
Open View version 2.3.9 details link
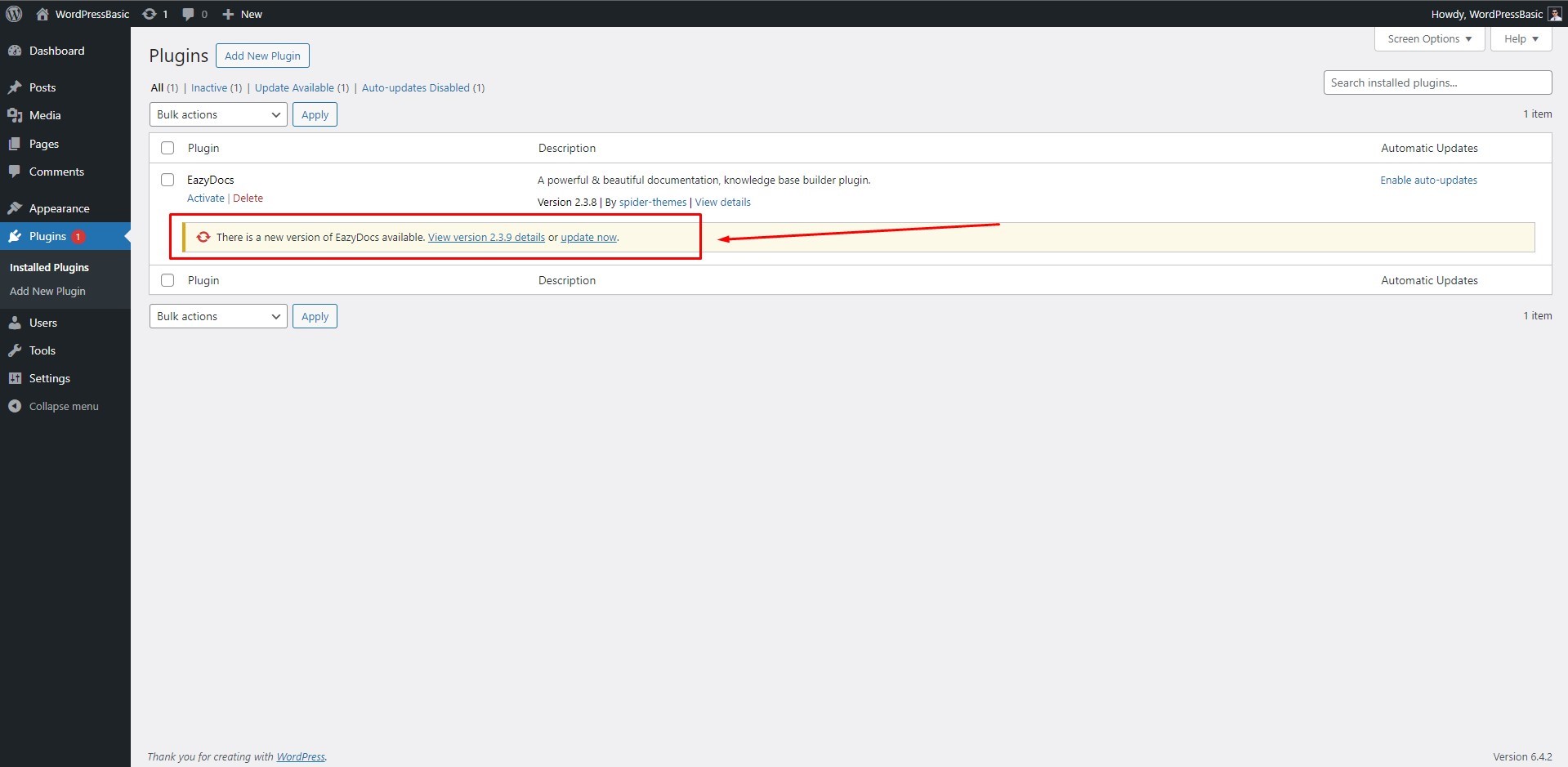pos(486,237)
